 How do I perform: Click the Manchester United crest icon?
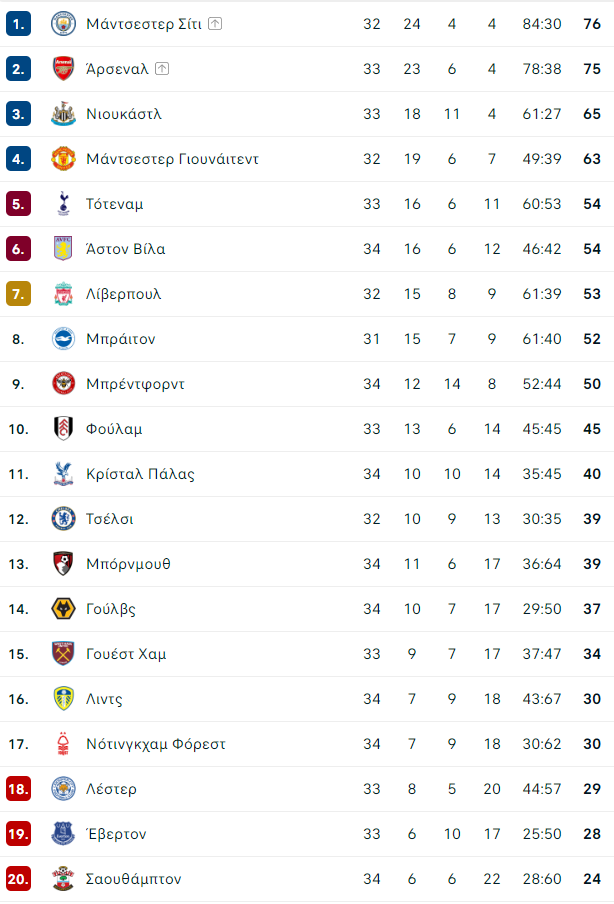63,159
